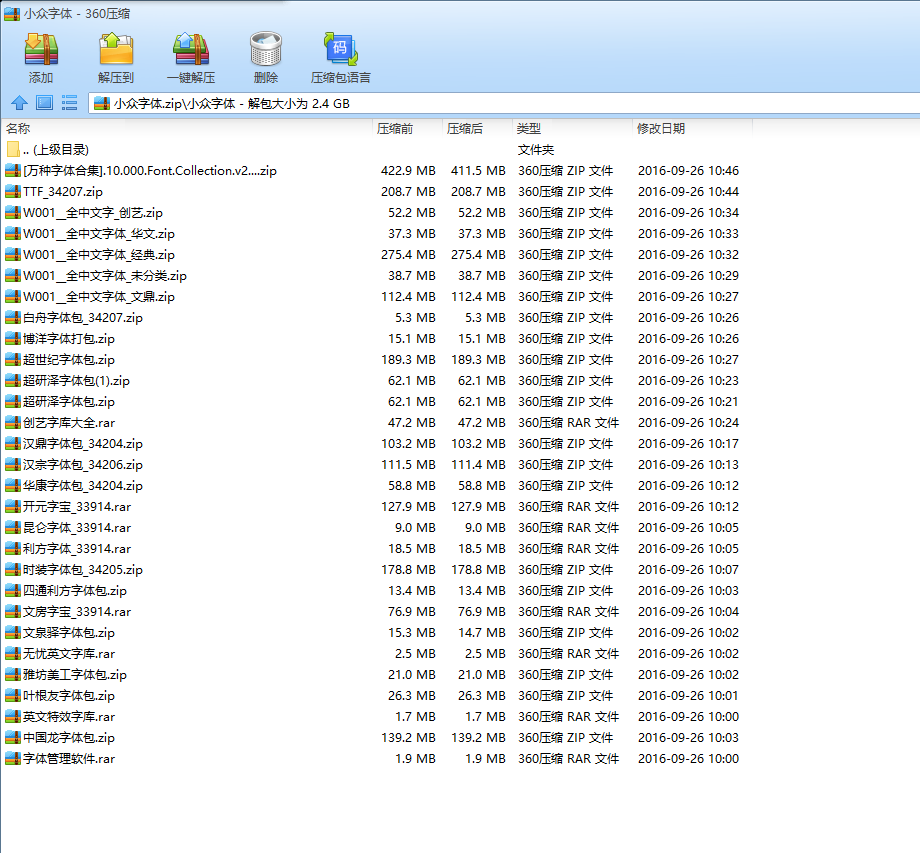The height and width of the screenshot is (853, 920).
Task: Click the 2016-09-26 10:01 date cell
Action: [688, 696]
